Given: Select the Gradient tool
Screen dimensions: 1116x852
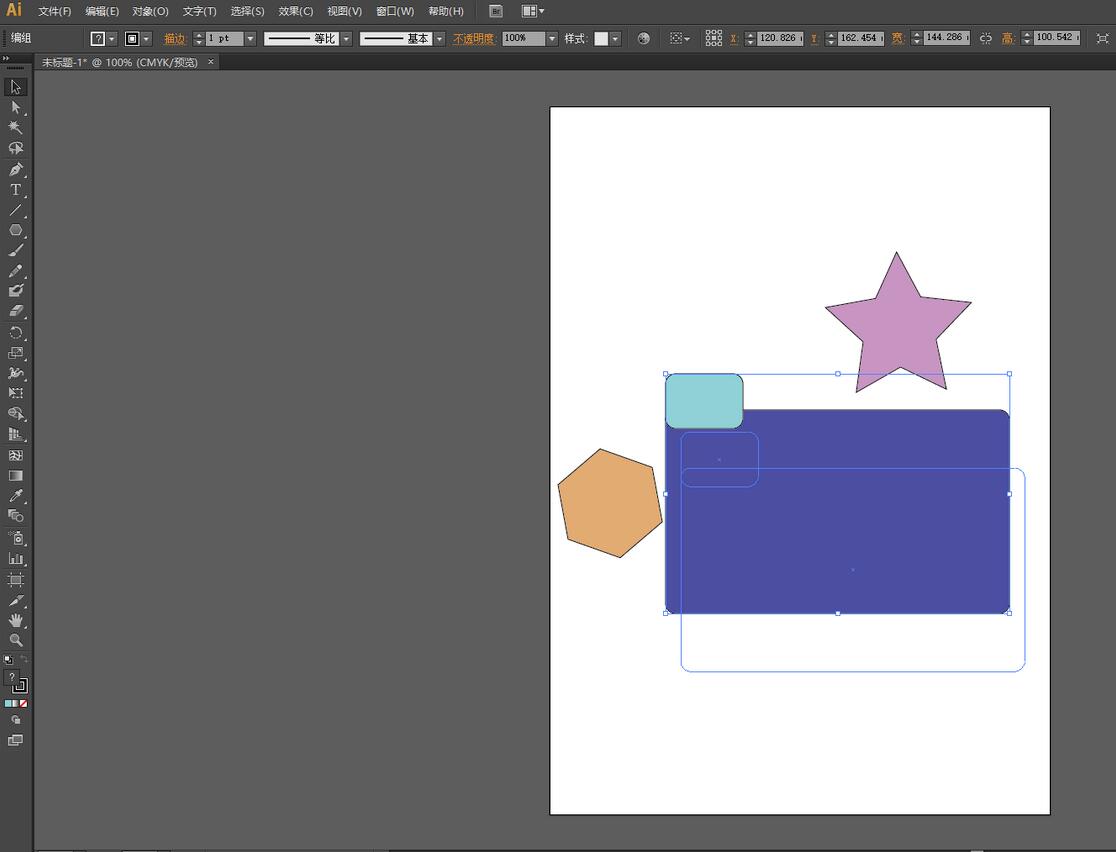Looking at the screenshot, I should (x=16, y=475).
